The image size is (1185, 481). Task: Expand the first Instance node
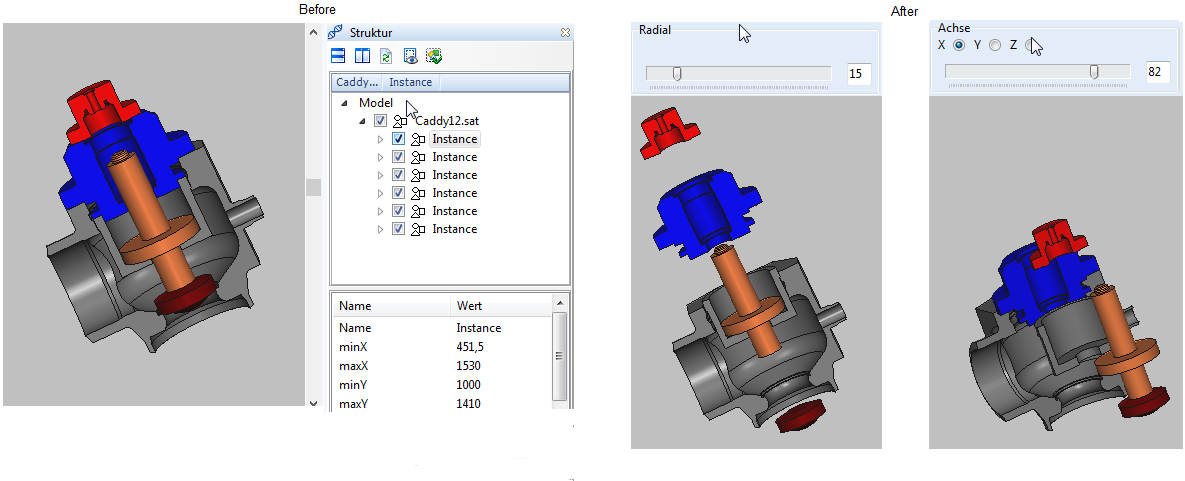coord(380,139)
